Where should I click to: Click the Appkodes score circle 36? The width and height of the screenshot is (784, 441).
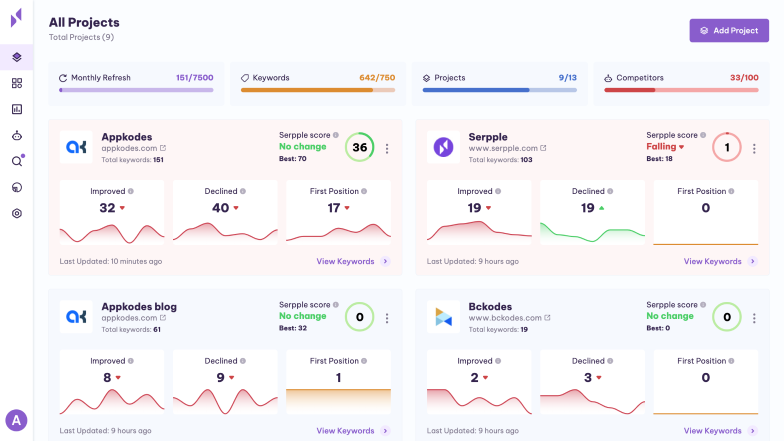point(360,147)
